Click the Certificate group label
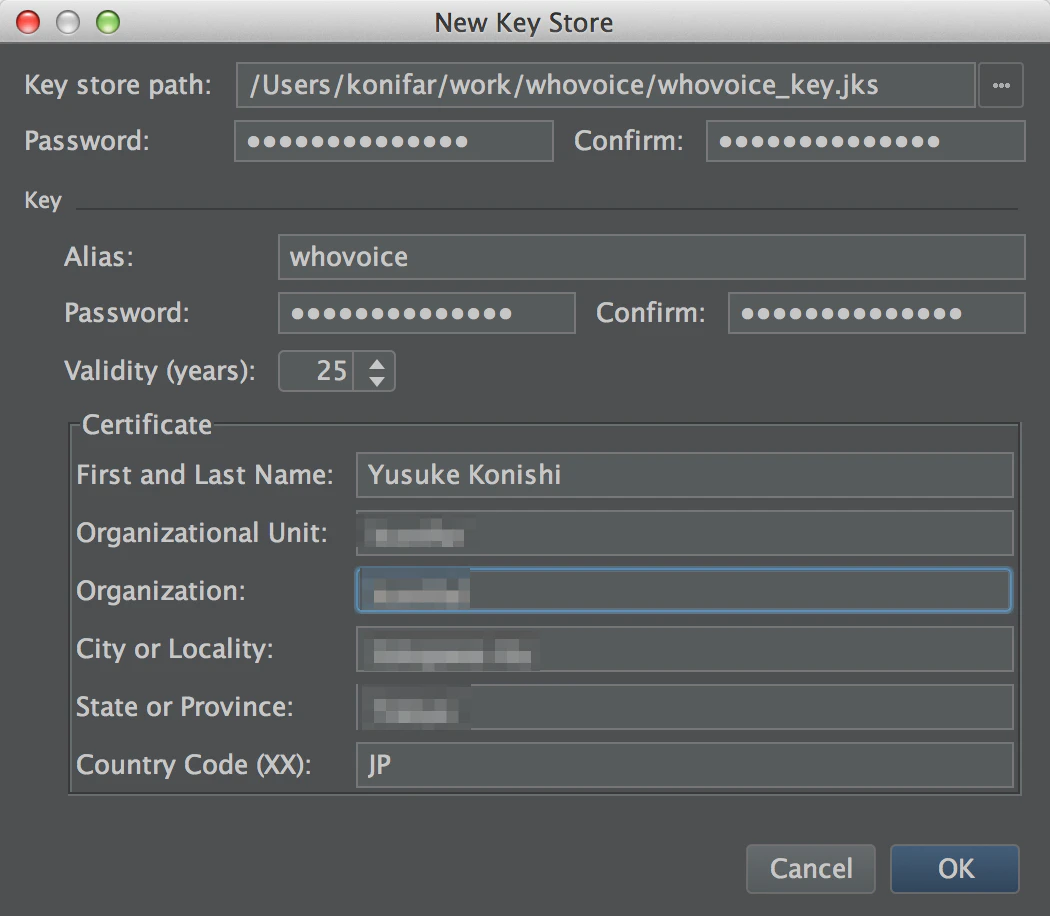 [x=147, y=425]
